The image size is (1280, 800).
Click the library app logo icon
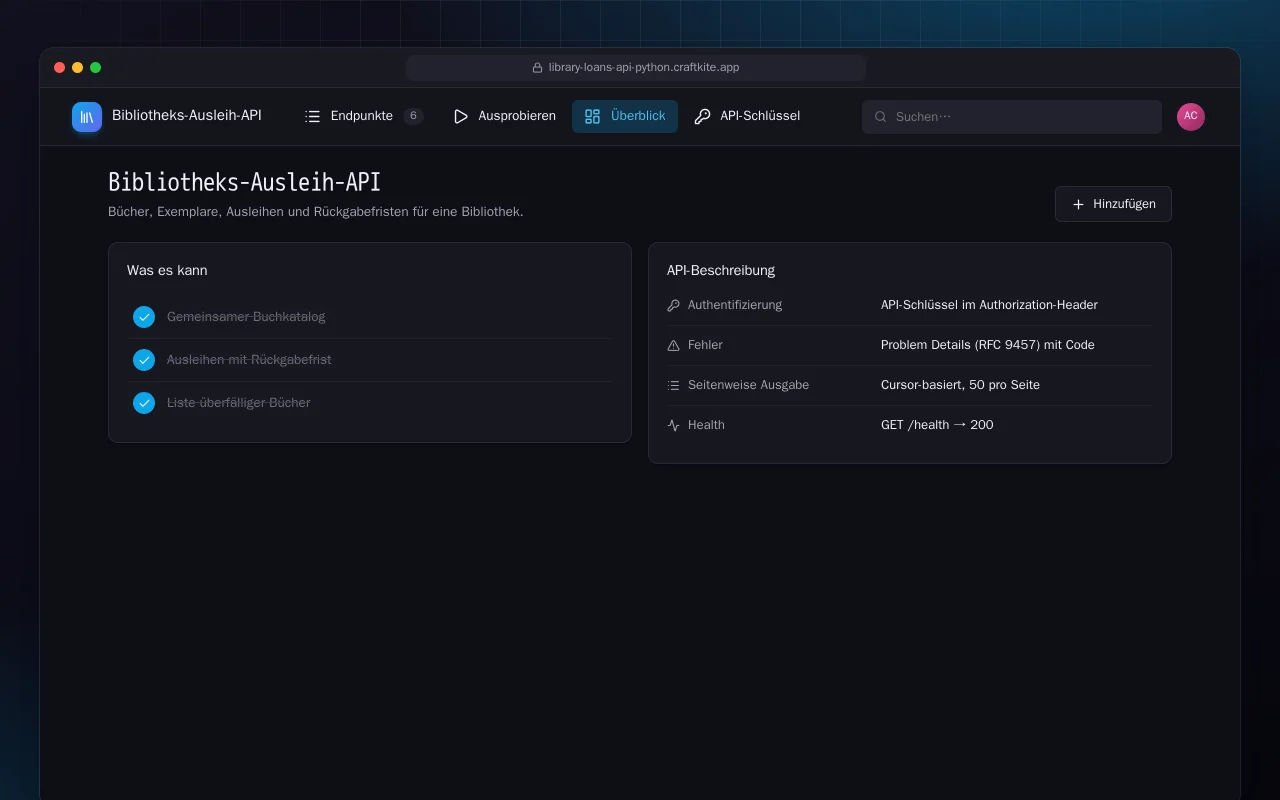pos(87,117)
